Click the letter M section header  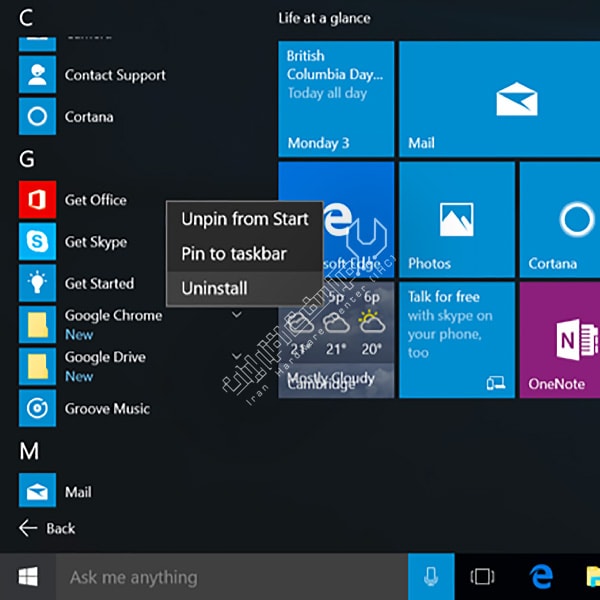click(x=29, y=451)
